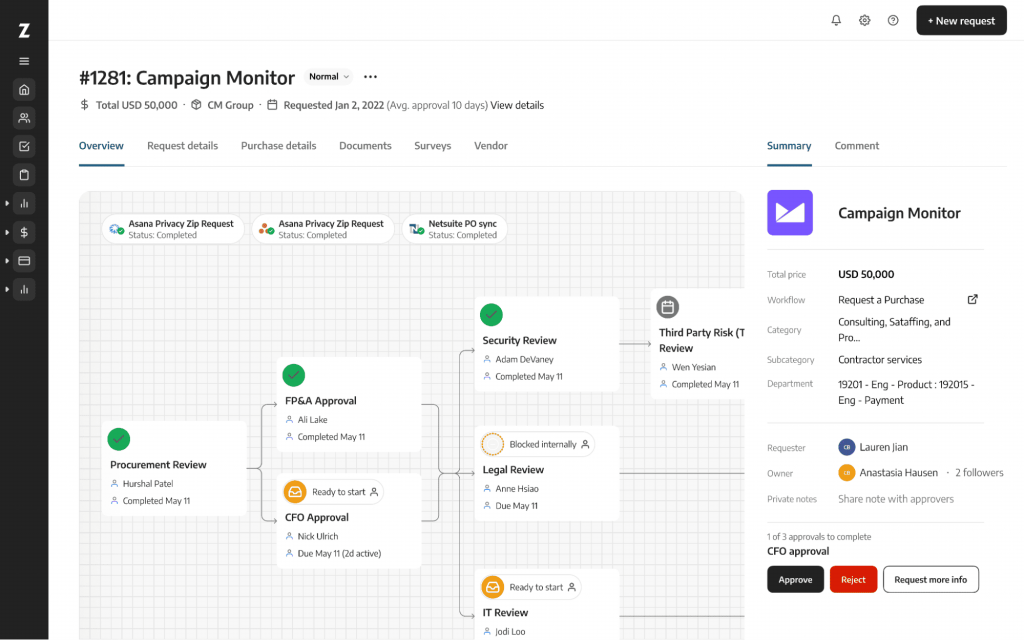Click Legal Review Blocked internally badge
1024x640 pixels.
537,444
